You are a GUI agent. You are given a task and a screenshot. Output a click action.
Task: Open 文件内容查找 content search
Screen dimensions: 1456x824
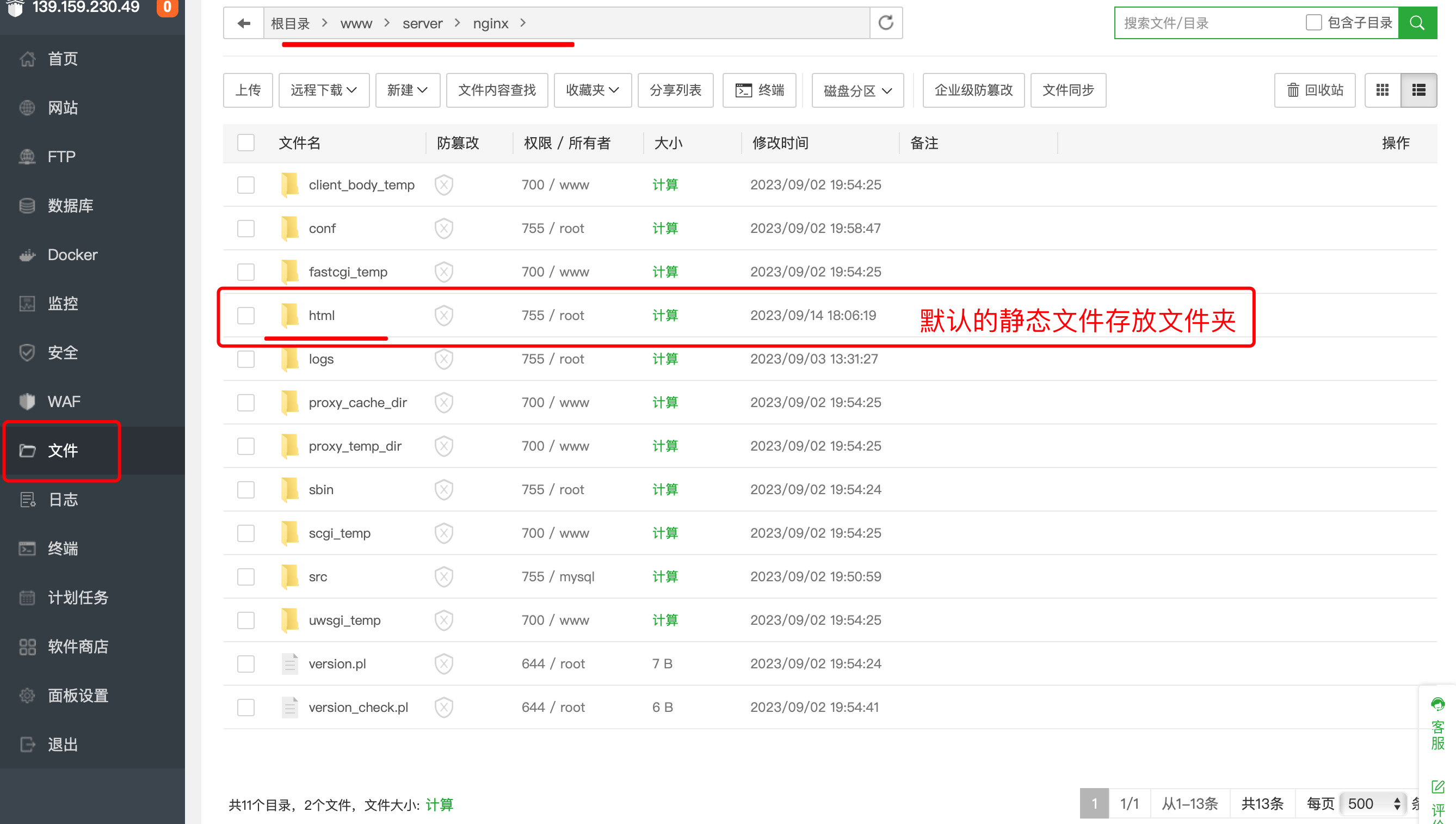tap(497, 90)
